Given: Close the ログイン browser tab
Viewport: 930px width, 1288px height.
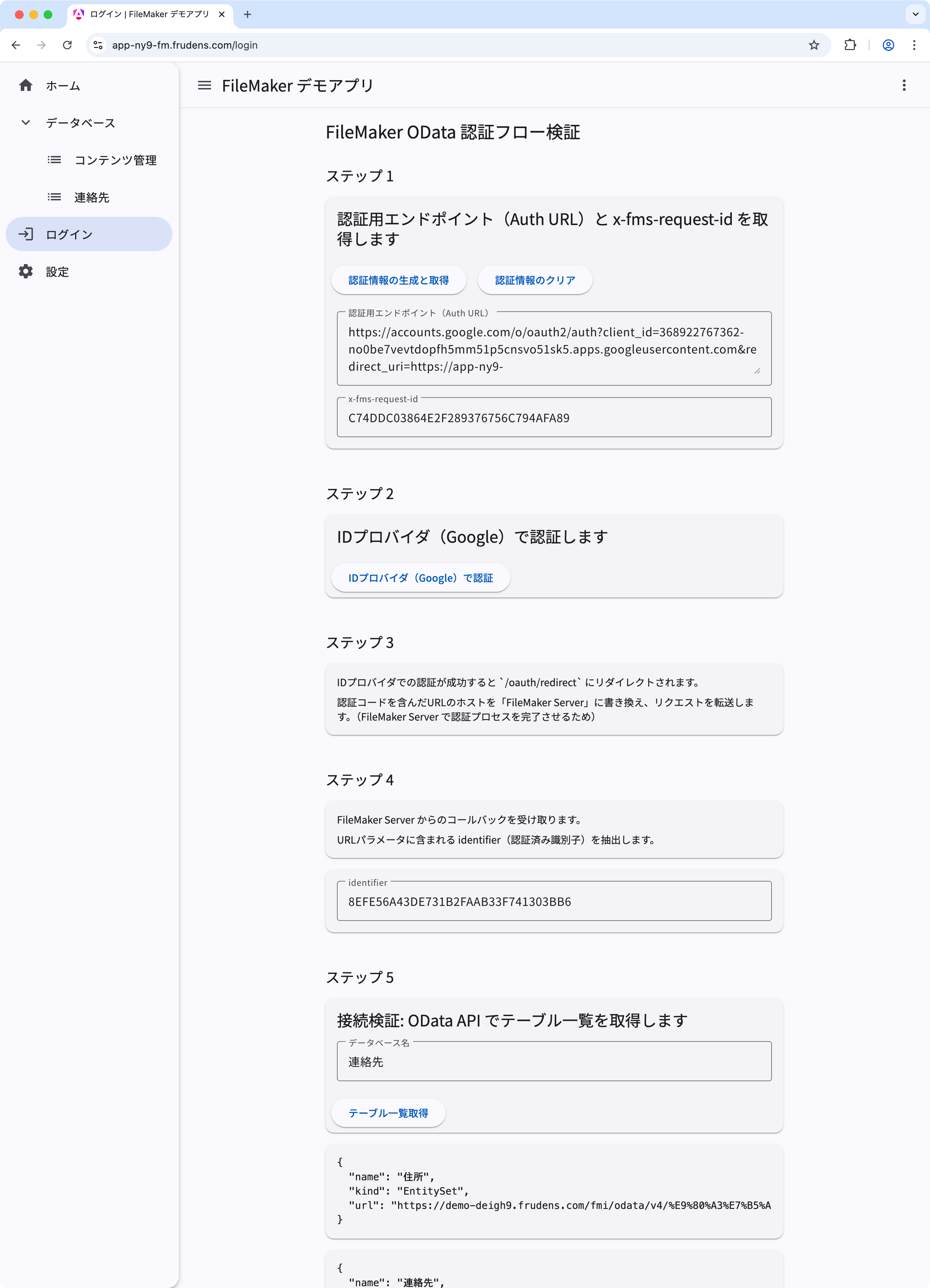Looking at the screenshot, I should click(221, 14).
